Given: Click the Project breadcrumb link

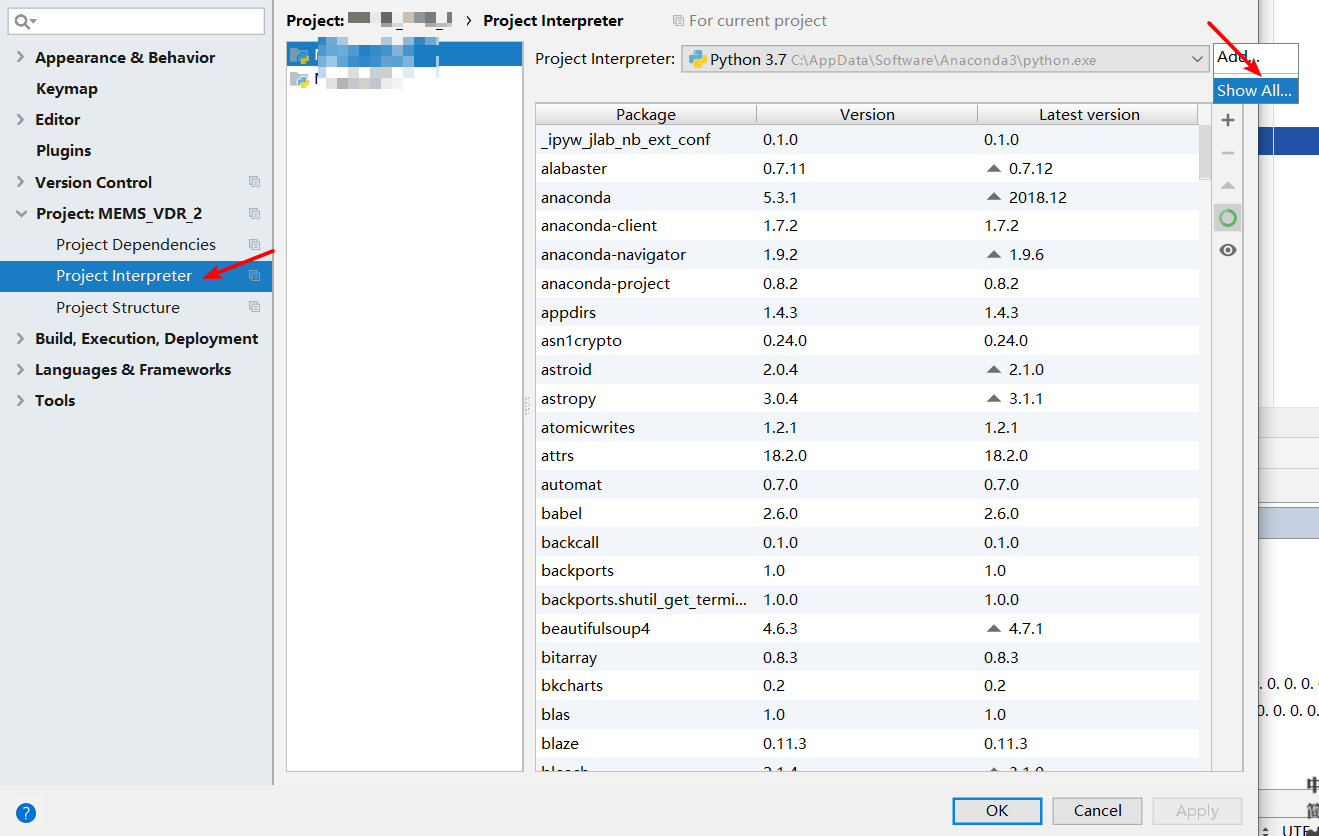Looking at the screenshot, I should 369,20.
